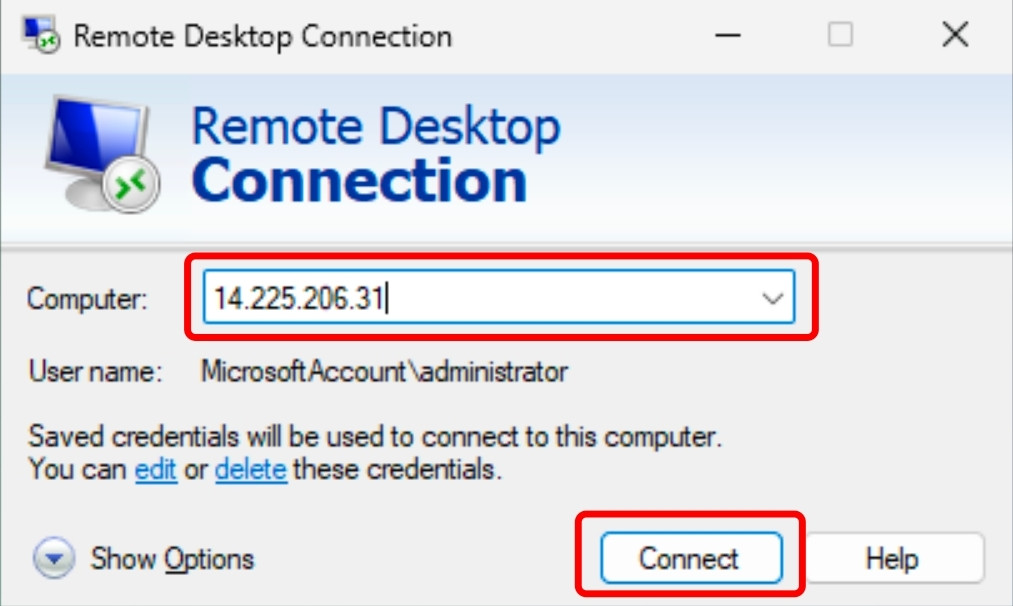Minimize the Remote Desktop Connection window

pyautogui.click(x=729, y=36)
